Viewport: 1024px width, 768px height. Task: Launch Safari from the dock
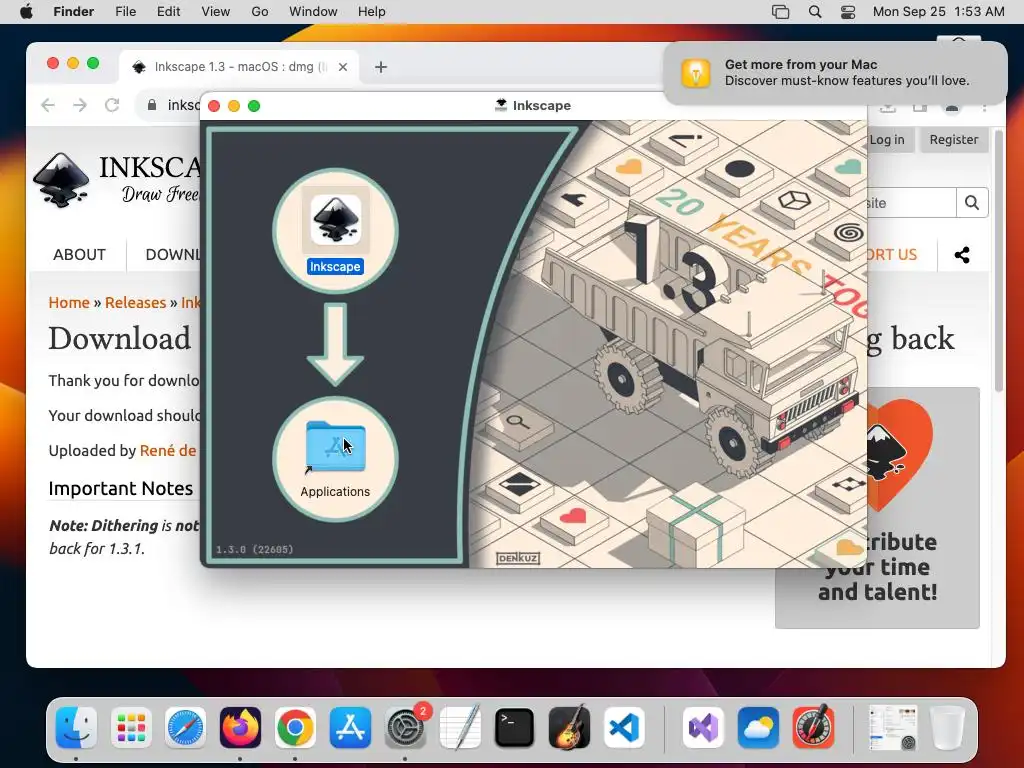(x=185, y=728)
